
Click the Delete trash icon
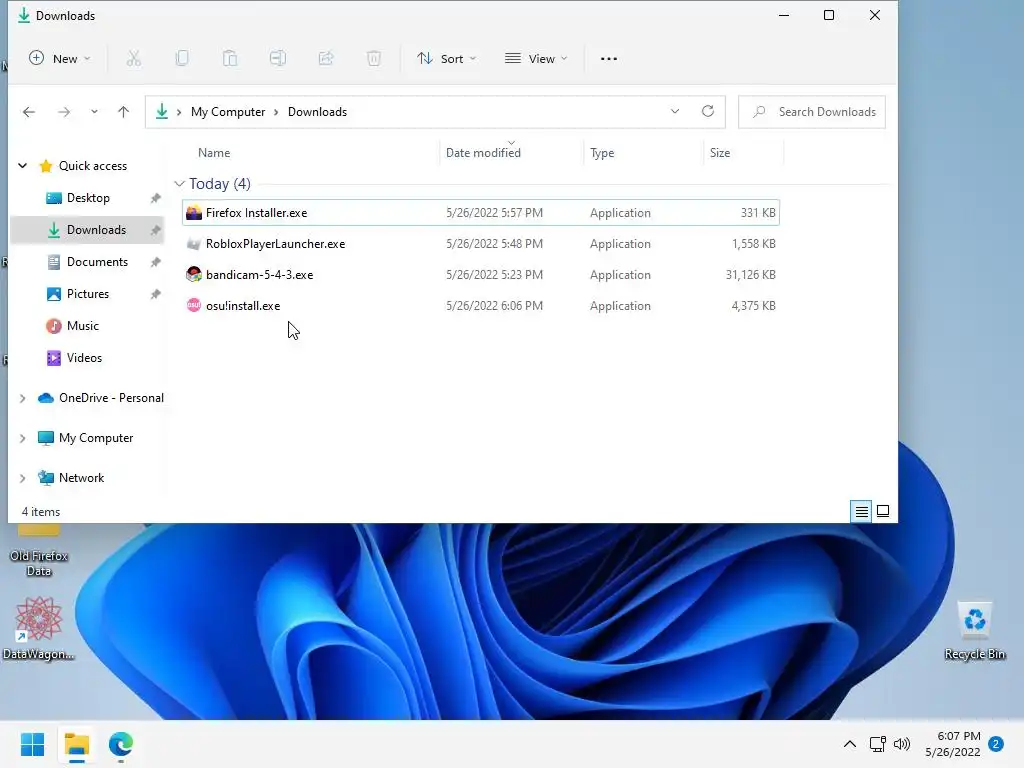pos(374,59)
